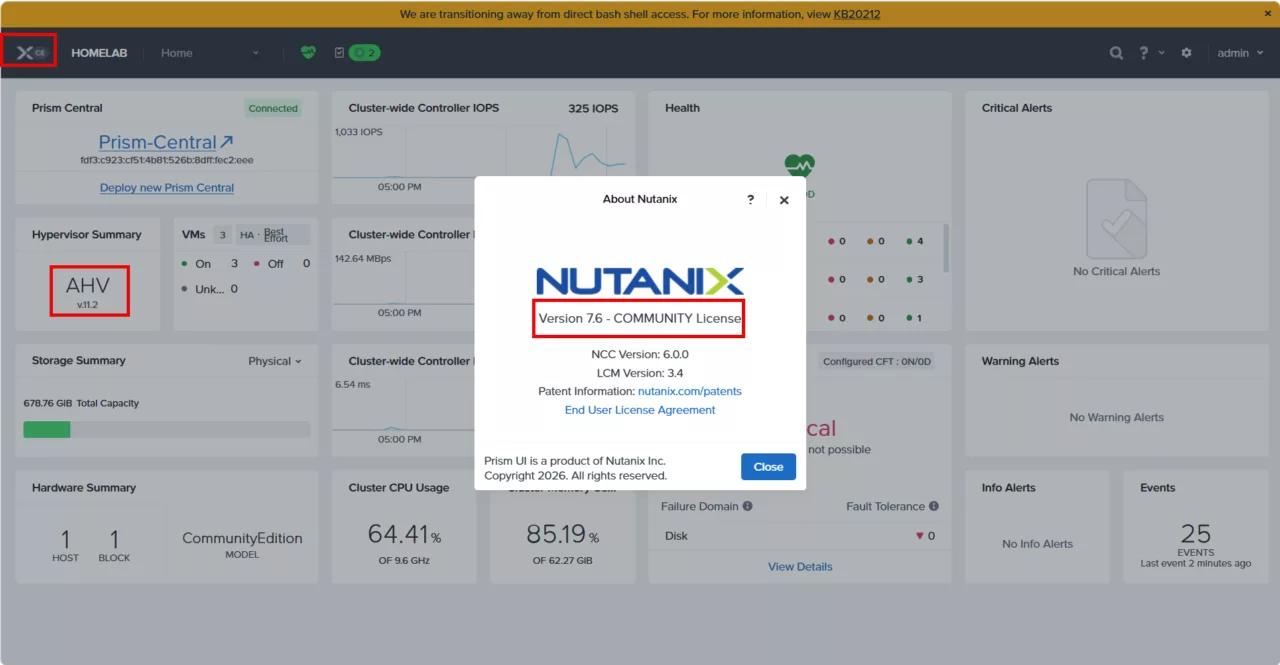Click View Details in data resiliency widget

[x=800, y=566]
